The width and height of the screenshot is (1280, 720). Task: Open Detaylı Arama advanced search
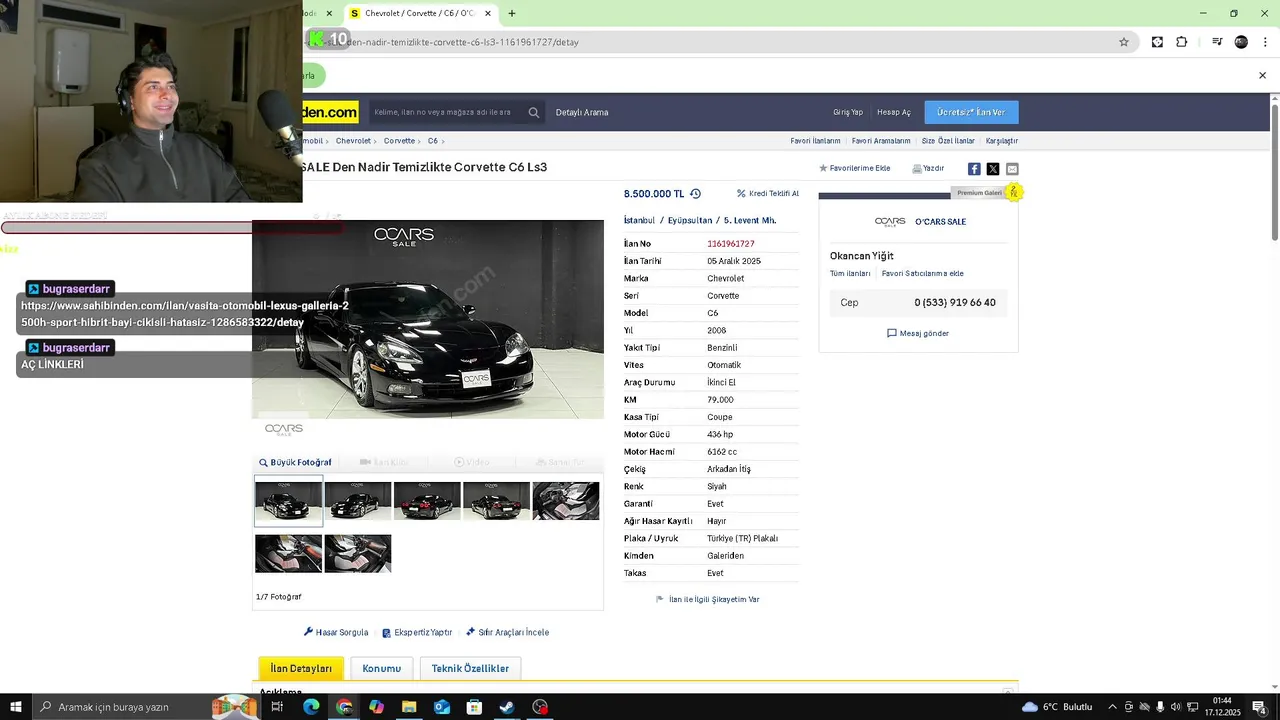tap(582, 112)
